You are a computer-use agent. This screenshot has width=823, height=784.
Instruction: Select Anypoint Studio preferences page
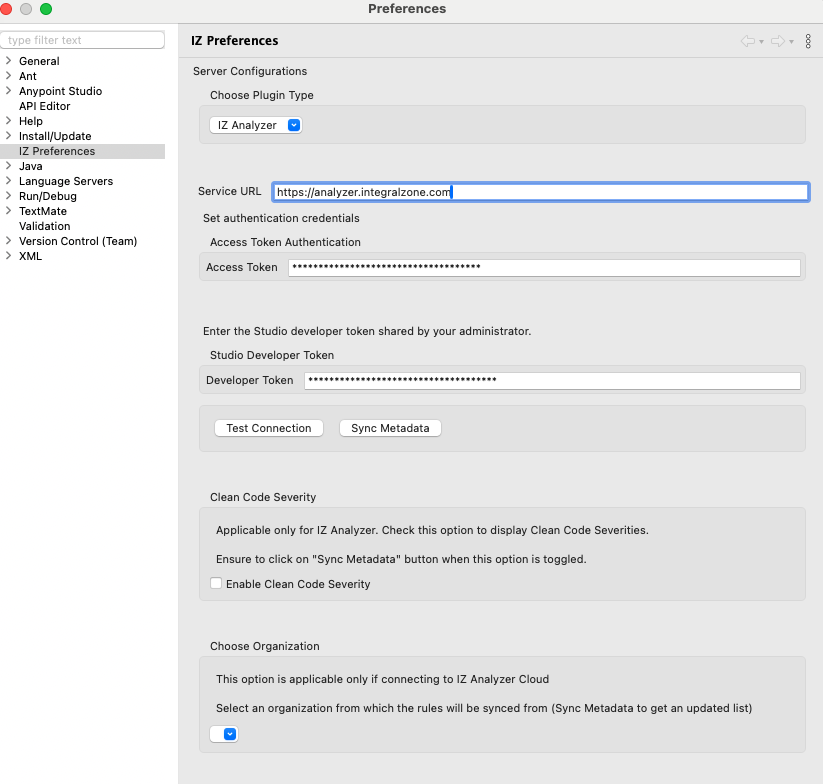(x=60, y=91)
